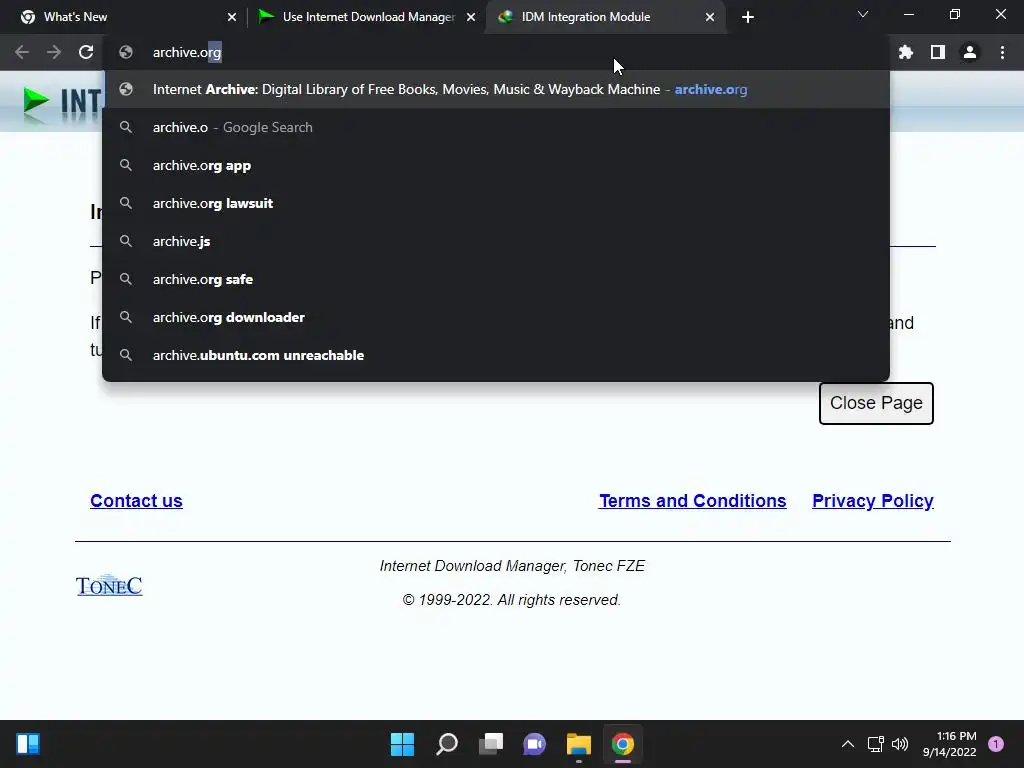Select the 'archive.org downloader' suggestion
The image size is (1024, 768).
496,317
